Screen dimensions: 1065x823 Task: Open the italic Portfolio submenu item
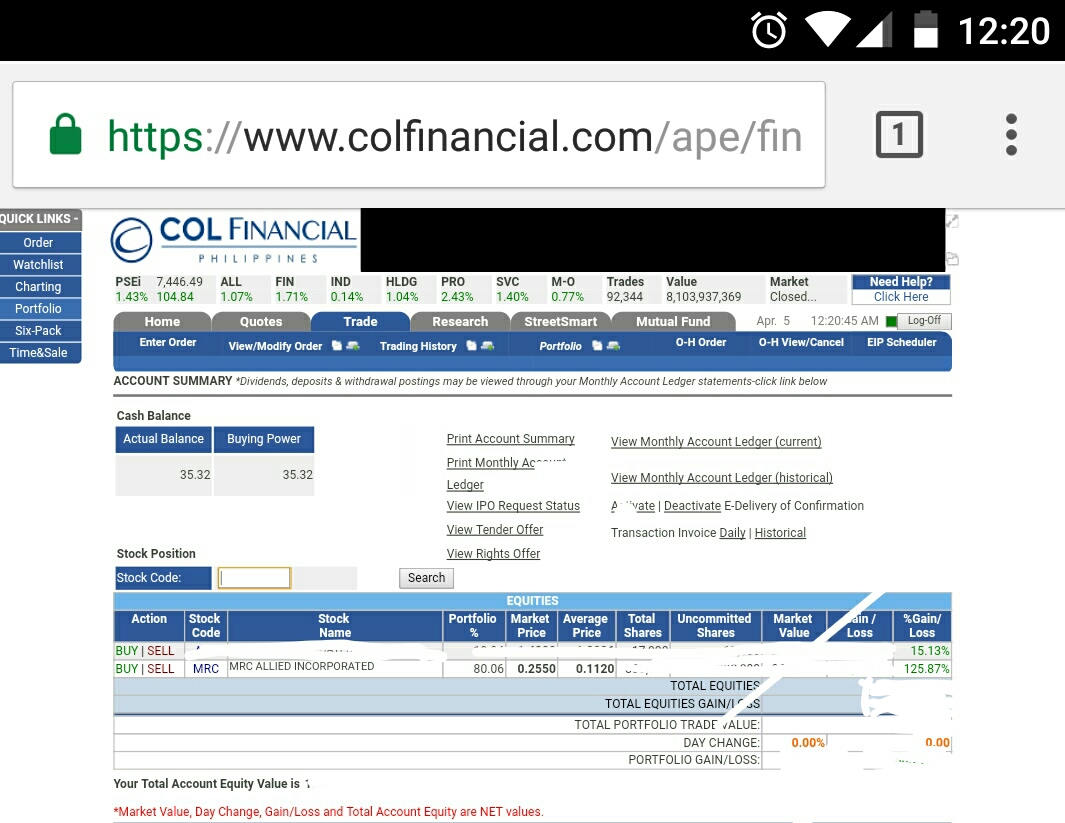pyautogui.click(x=560, y=346)
